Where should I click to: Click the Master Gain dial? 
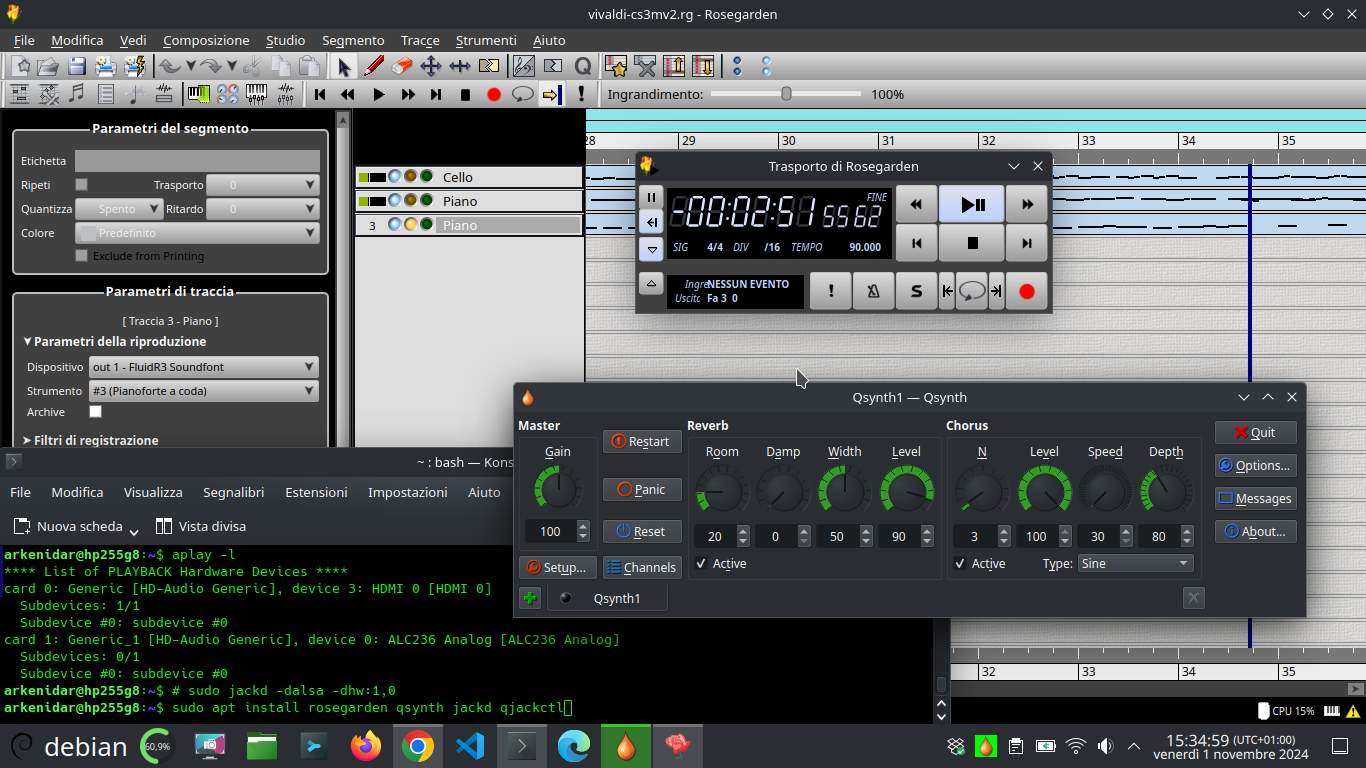click(557, 488)
